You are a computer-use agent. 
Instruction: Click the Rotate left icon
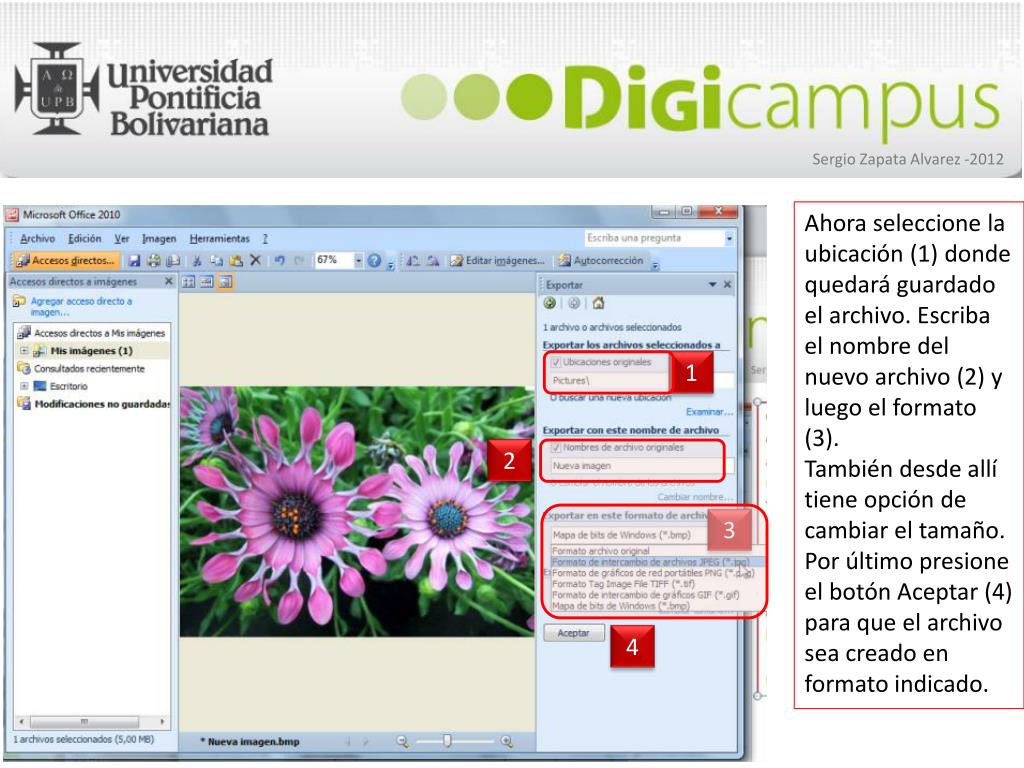413,261
